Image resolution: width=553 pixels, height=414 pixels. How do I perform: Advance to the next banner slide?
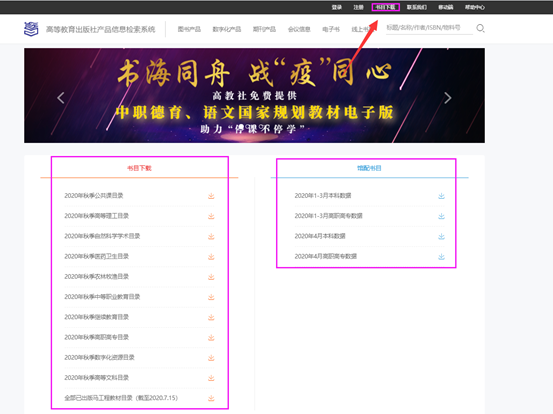click(448, 98)
